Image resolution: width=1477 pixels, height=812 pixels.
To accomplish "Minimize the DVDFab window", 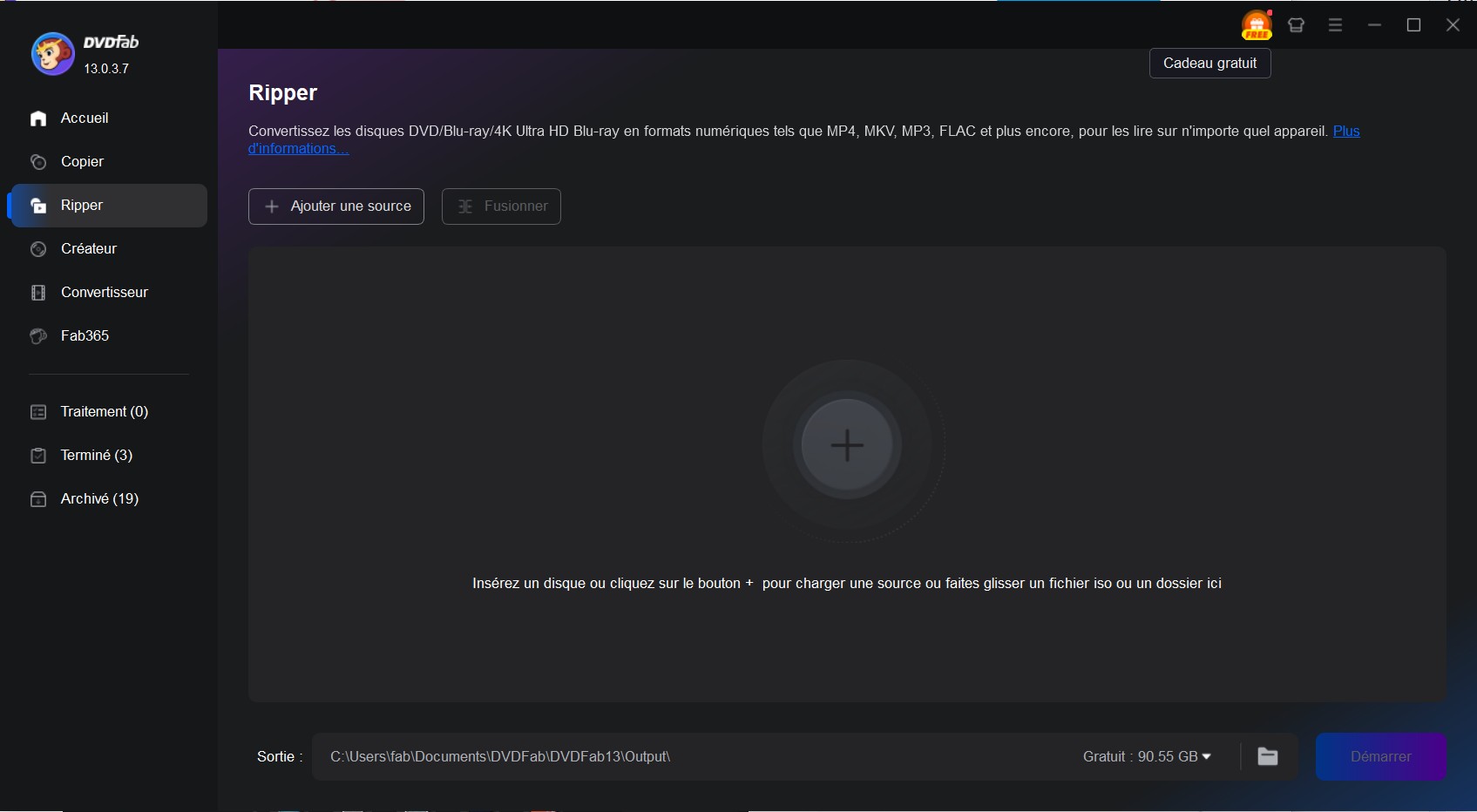I will (1374, 25).
